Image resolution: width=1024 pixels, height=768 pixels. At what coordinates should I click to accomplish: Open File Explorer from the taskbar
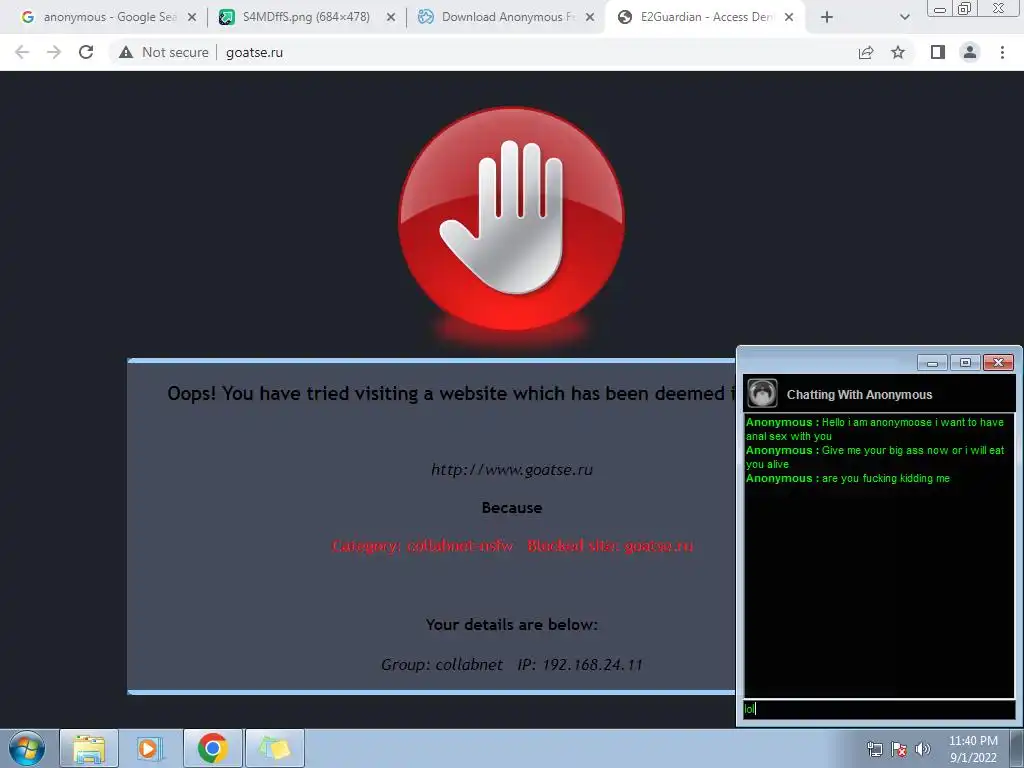[89, 748]
